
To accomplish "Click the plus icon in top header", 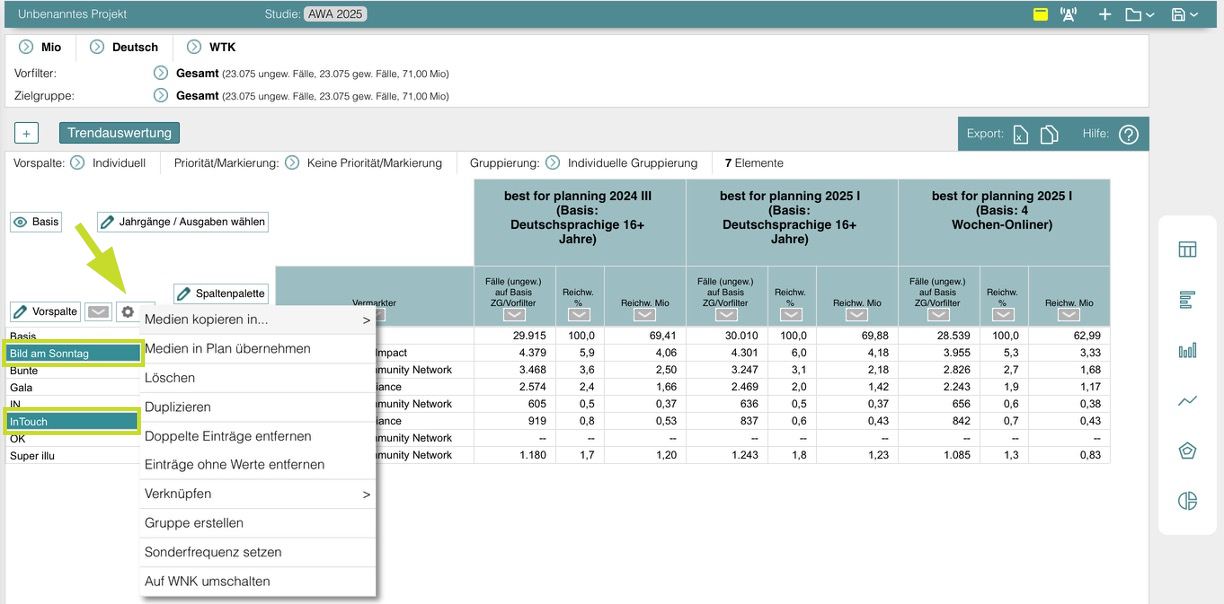I will coord(1105,15).
